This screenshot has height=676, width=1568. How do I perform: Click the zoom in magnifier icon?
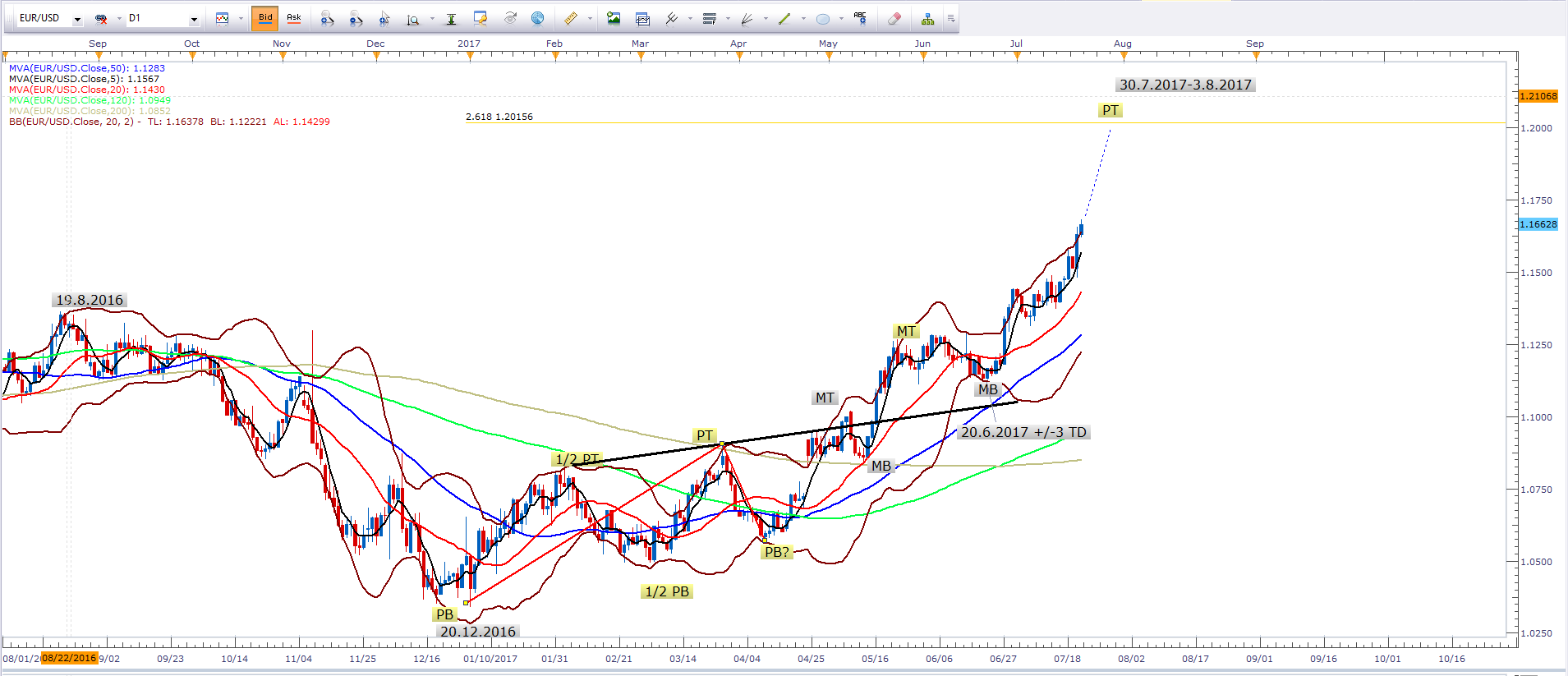326,18
